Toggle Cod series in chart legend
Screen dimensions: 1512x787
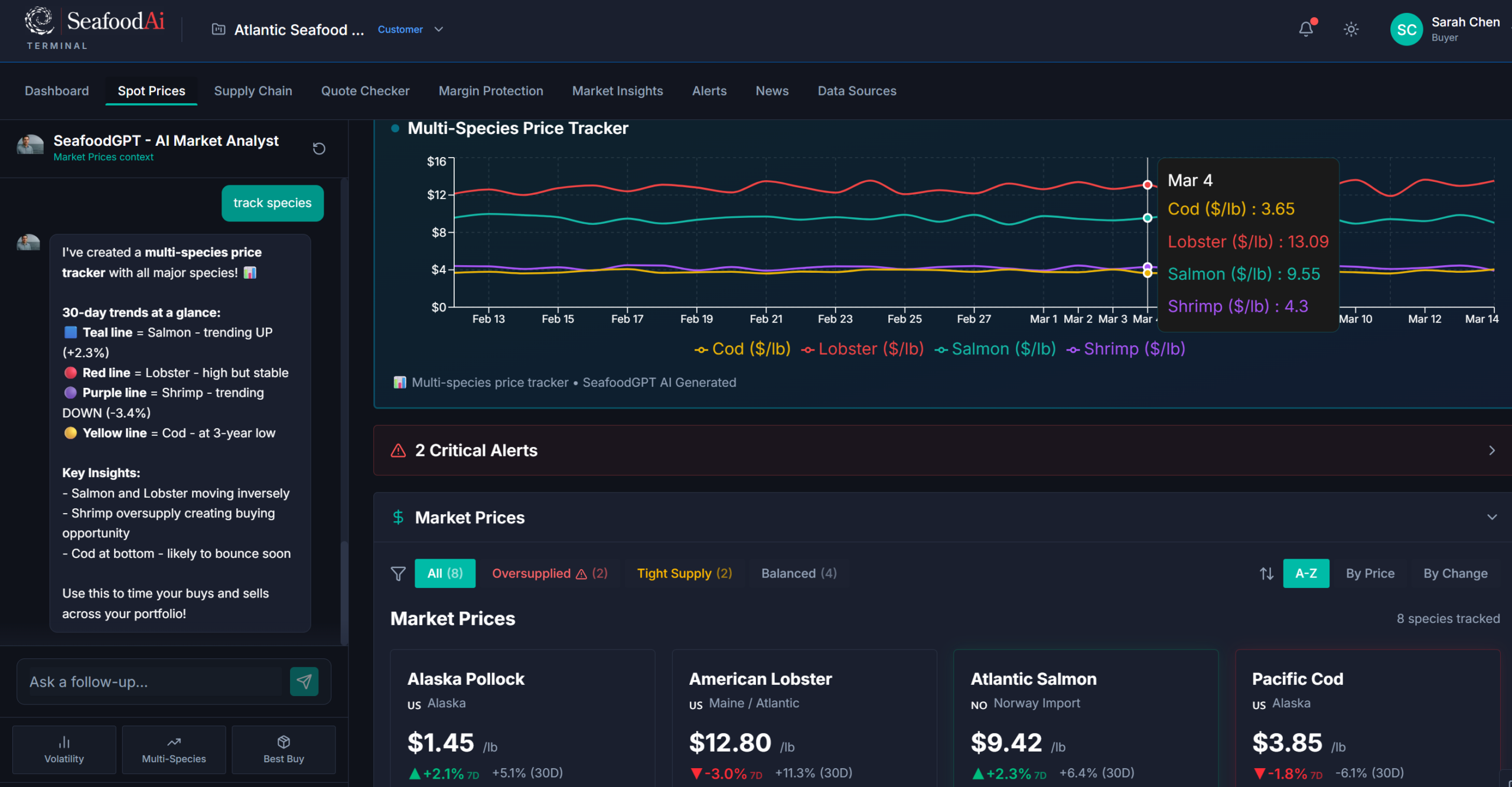click(742, 349)
